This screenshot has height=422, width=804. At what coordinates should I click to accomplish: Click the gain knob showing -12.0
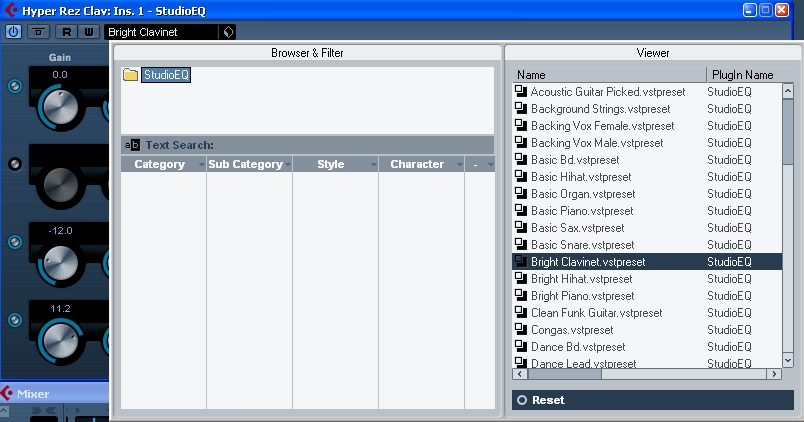click(x=61, y=263)
